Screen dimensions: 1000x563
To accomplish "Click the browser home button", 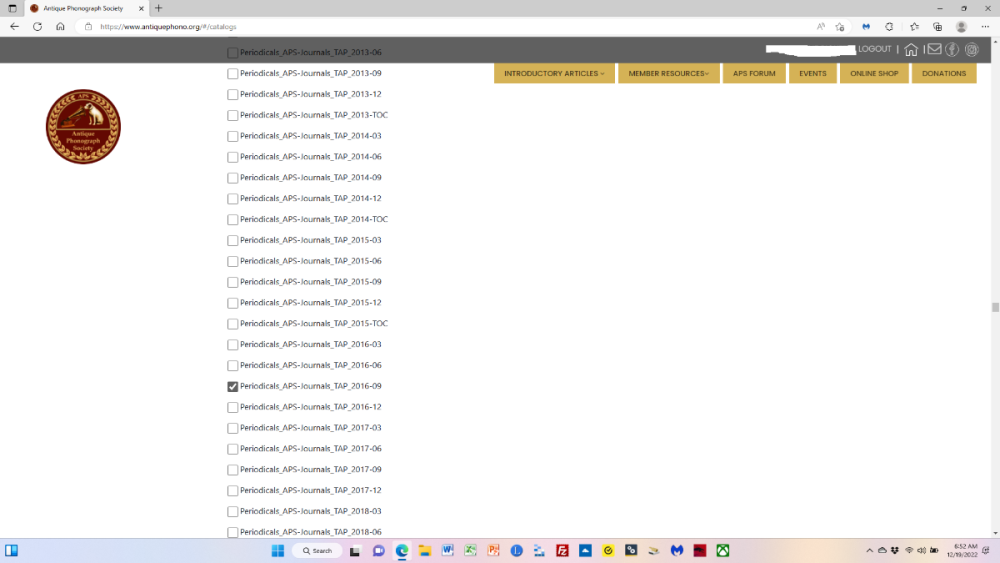I will 60,27.
